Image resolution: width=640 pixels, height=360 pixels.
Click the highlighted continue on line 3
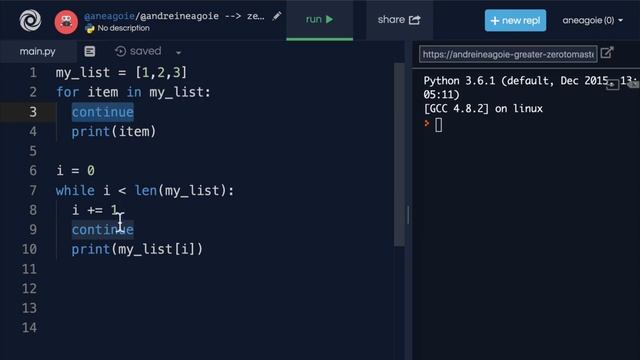point(102,112)
